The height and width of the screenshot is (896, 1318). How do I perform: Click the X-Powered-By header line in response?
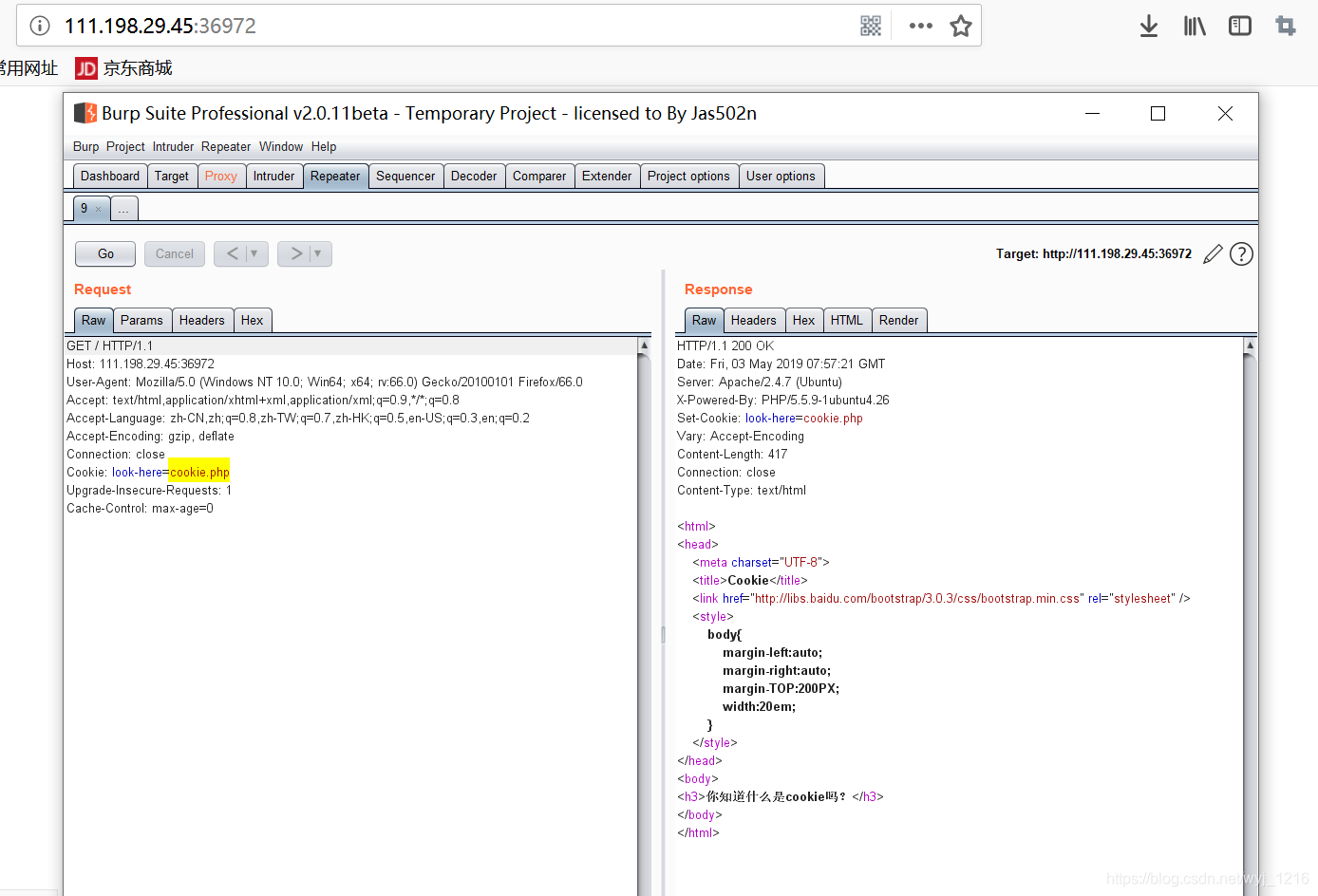click(783, 401)
